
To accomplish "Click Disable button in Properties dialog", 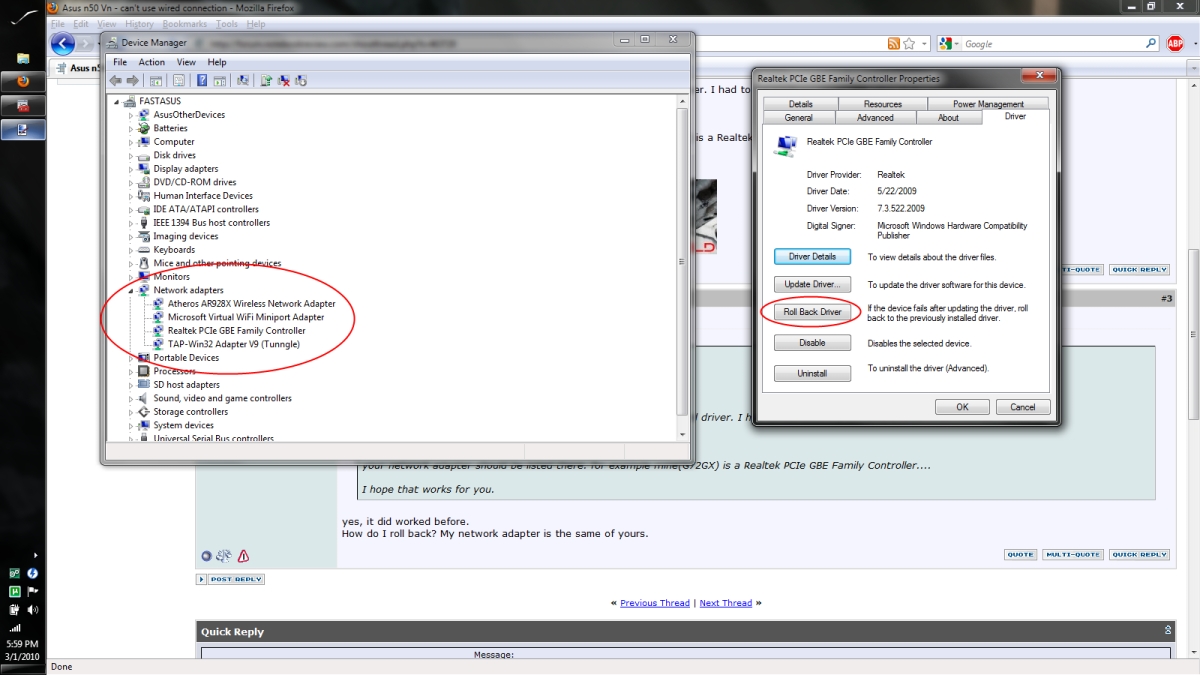I will (x=812, y=343).
